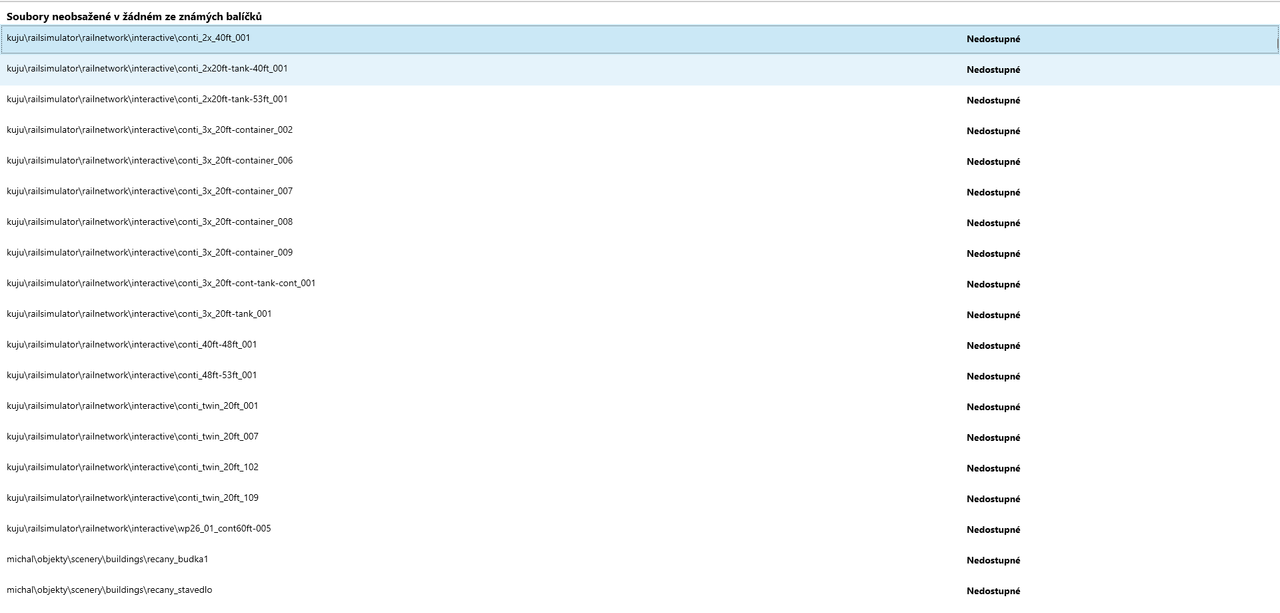Click Nedostupné status of conti_twin_20ft_007
The width and height of the screenshot is (1280, 613).
(x=993, y=438)
